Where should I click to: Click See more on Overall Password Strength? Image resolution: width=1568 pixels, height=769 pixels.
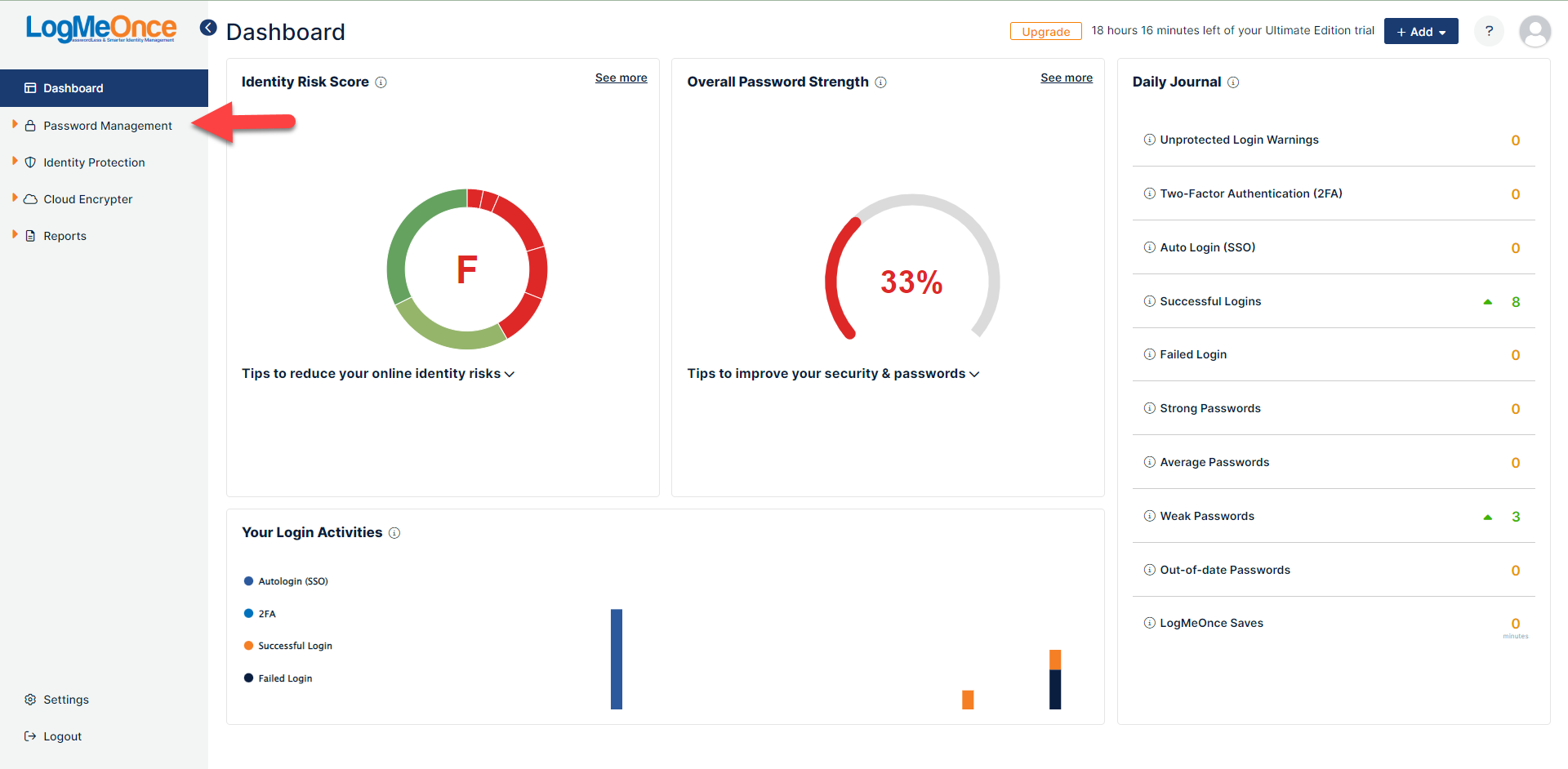[x=1067, y=78]
